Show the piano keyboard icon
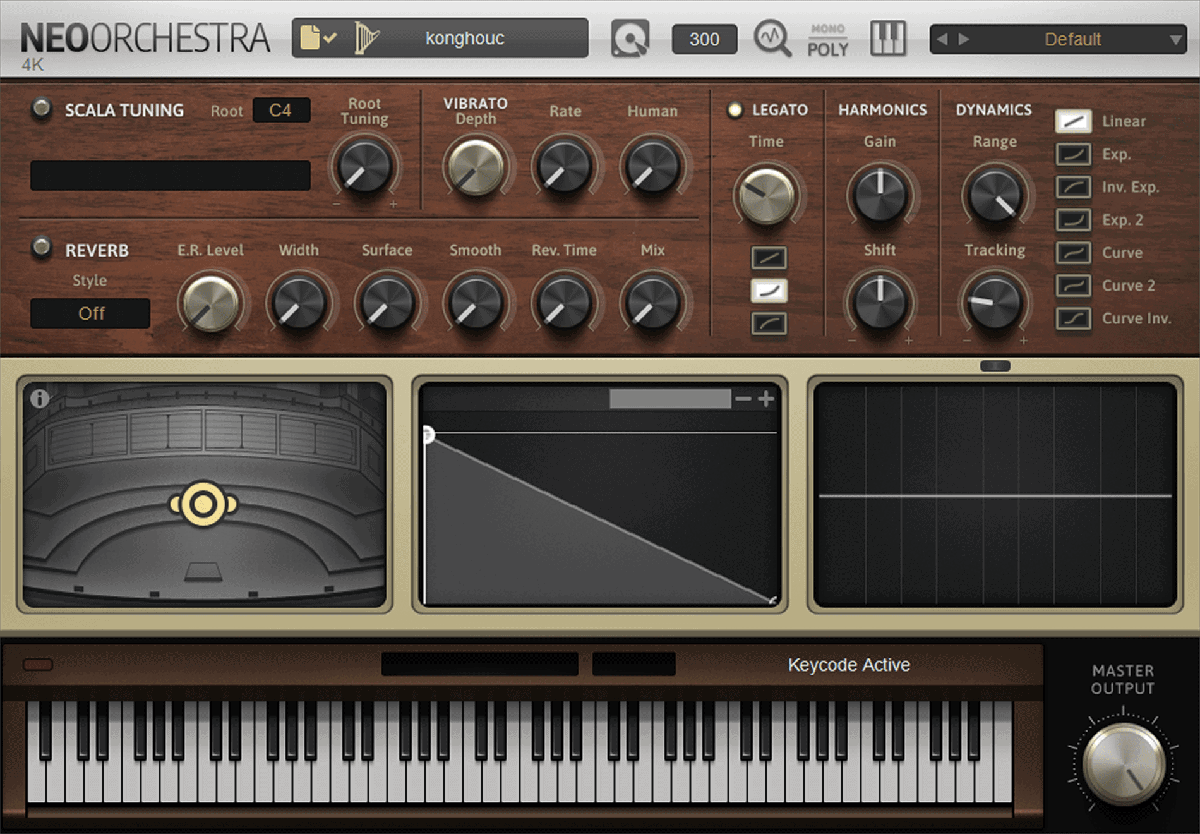This screenshot has height=834, width=1200. pyautogui.click(x=887, y=39)
